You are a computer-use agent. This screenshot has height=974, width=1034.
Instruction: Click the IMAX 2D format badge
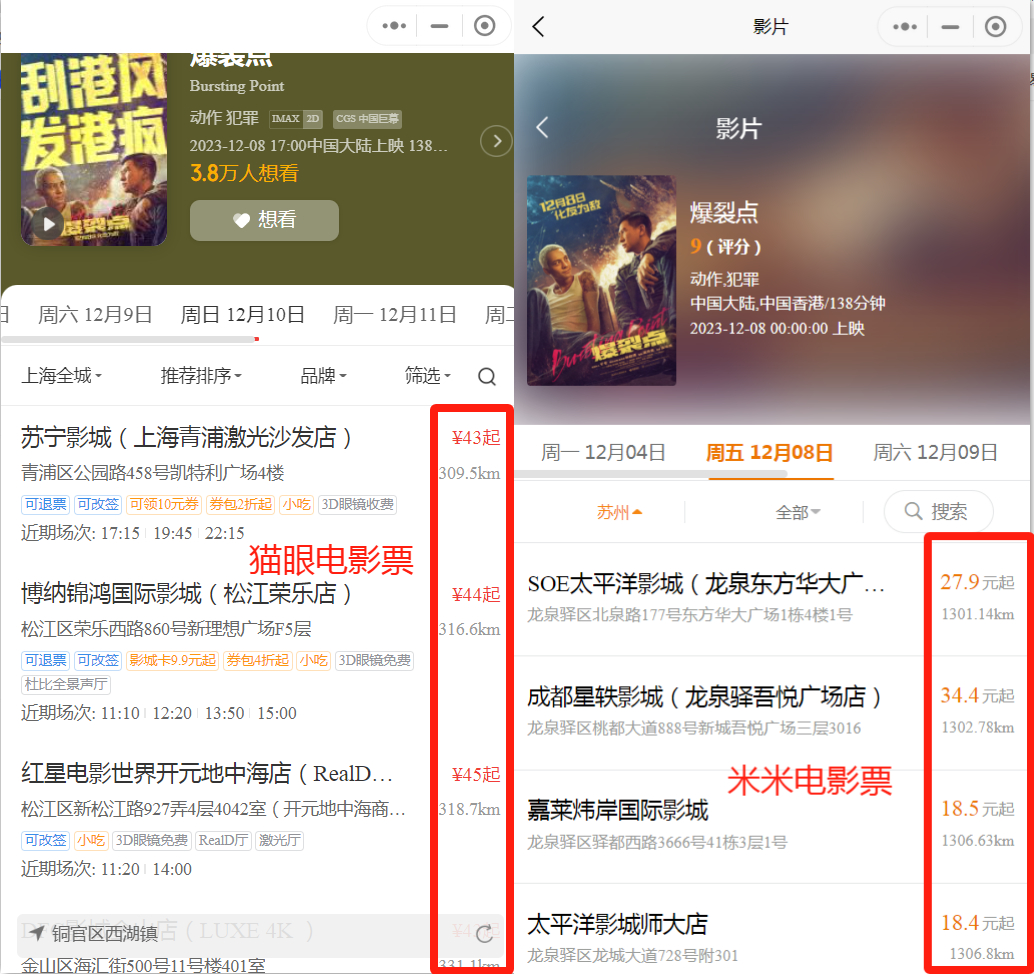pos(295,119)
